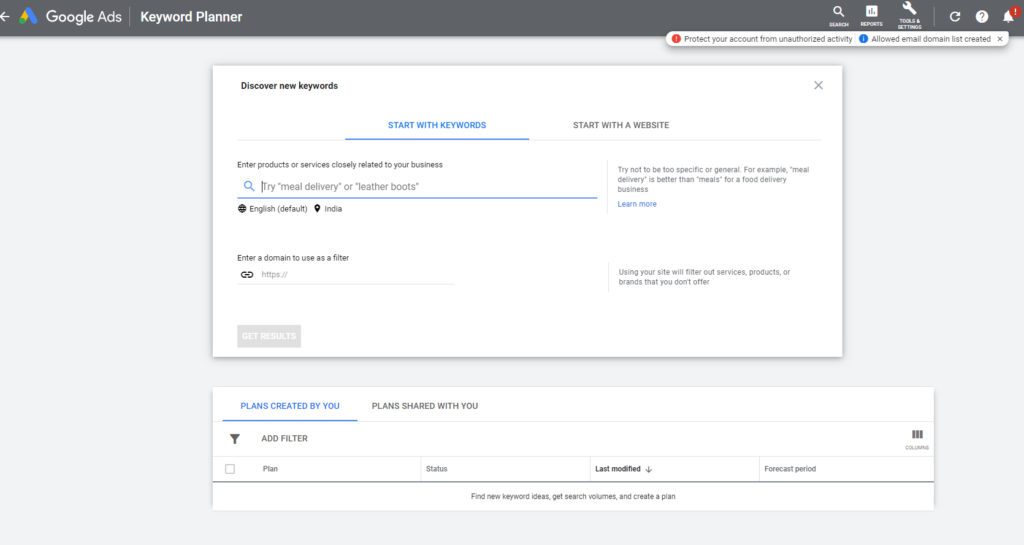This screenshot has height=545, width=1024.
Task: Click the red error icon in alert
Action: click(676, 39)
